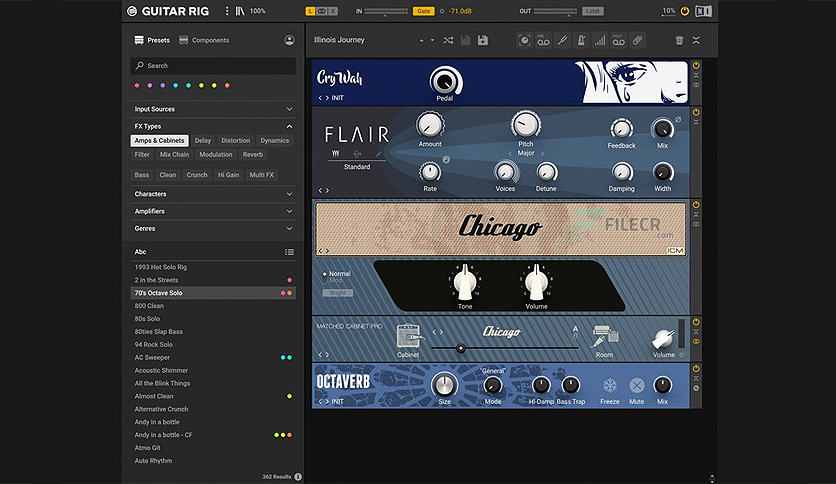The height and width of the screenshot is (484, 836).
Task: Toggle the output Limit button
Action: coord(593,11)
